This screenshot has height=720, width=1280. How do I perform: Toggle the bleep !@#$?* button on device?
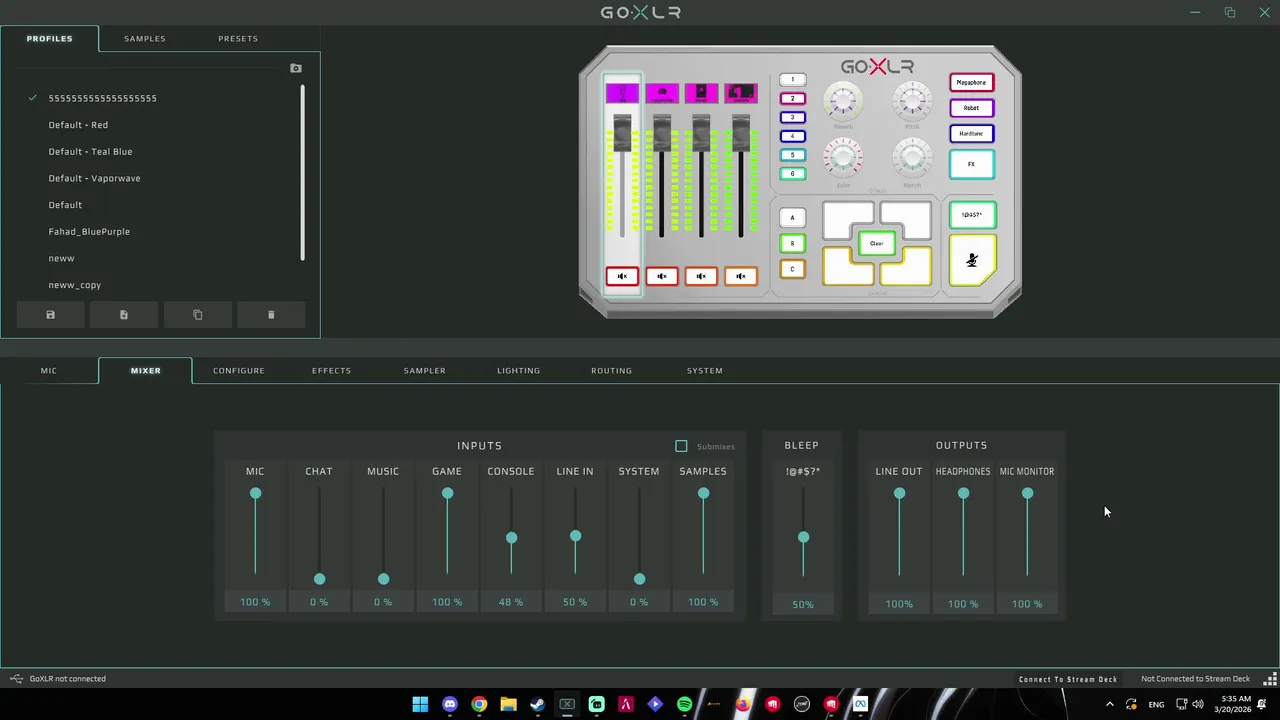[x=972, y=215]
